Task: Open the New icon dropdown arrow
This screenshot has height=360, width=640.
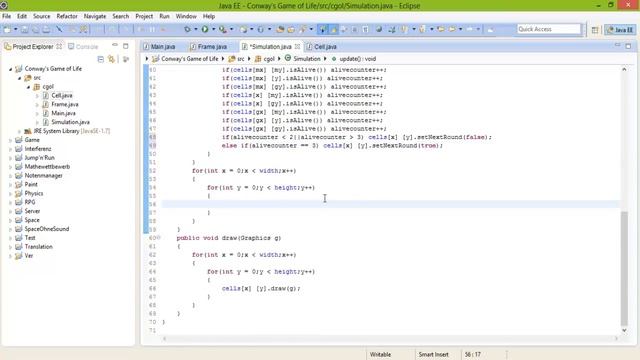Action: pos(16,29)
